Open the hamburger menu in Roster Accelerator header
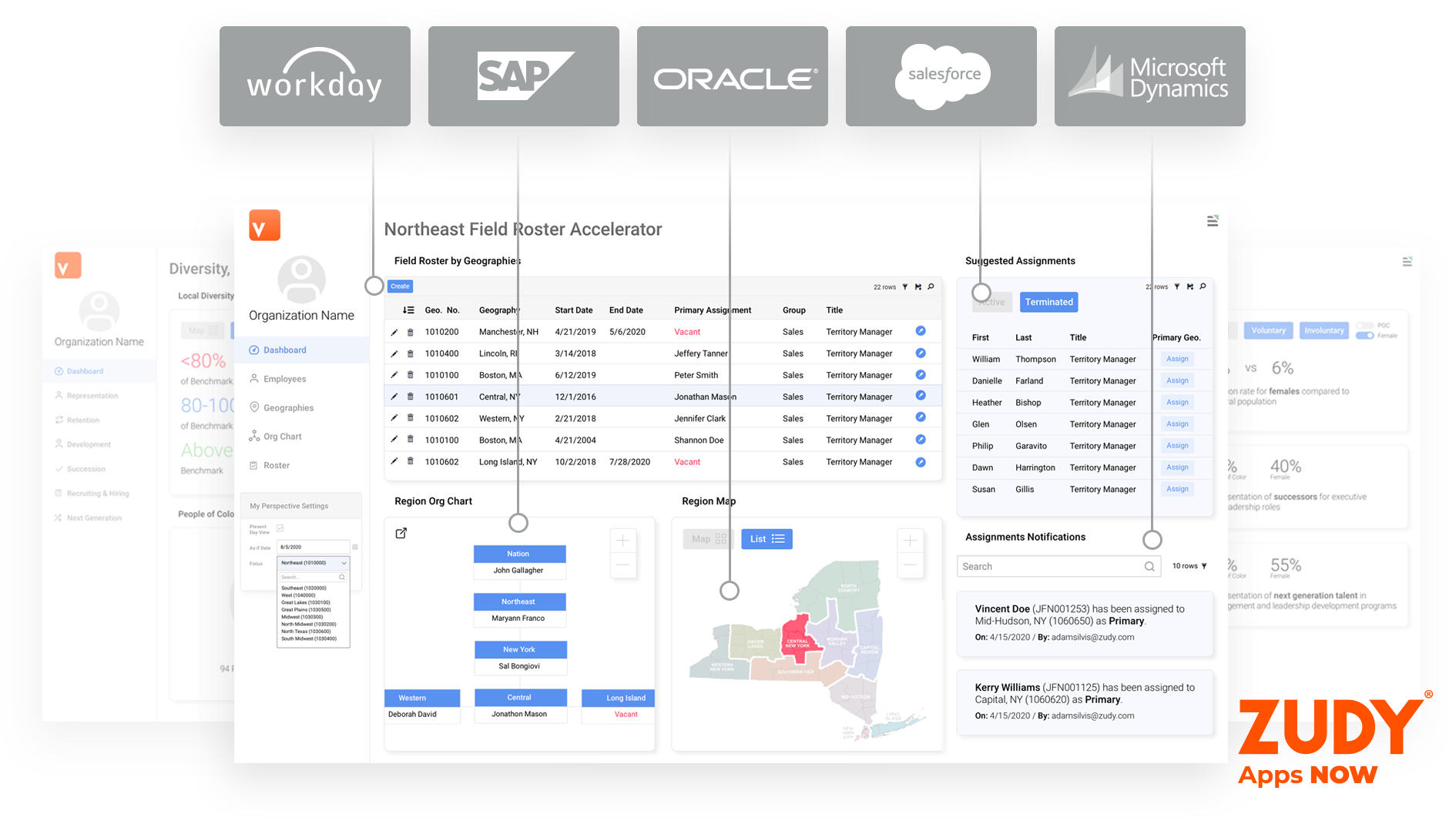This screenshot has height=824, width=1456. 1212,221
